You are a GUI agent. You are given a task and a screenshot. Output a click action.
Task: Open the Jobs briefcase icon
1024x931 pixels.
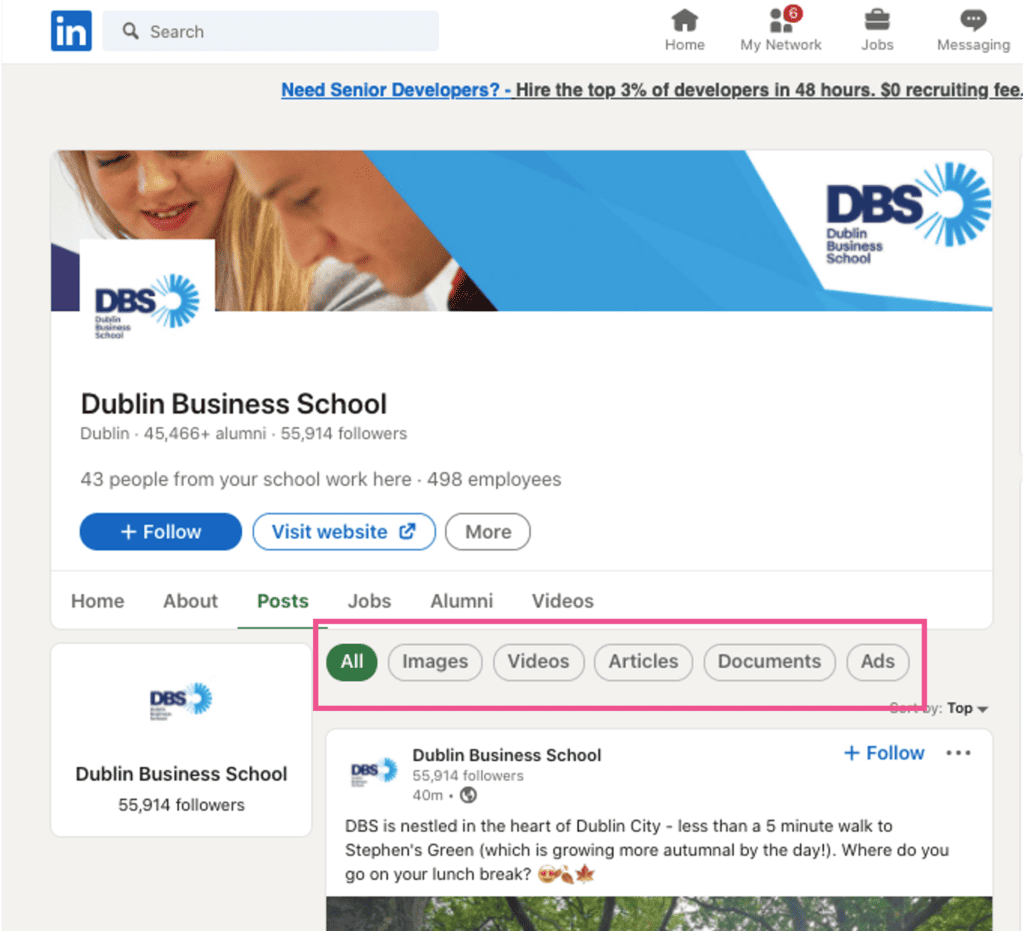pos(876,30)
